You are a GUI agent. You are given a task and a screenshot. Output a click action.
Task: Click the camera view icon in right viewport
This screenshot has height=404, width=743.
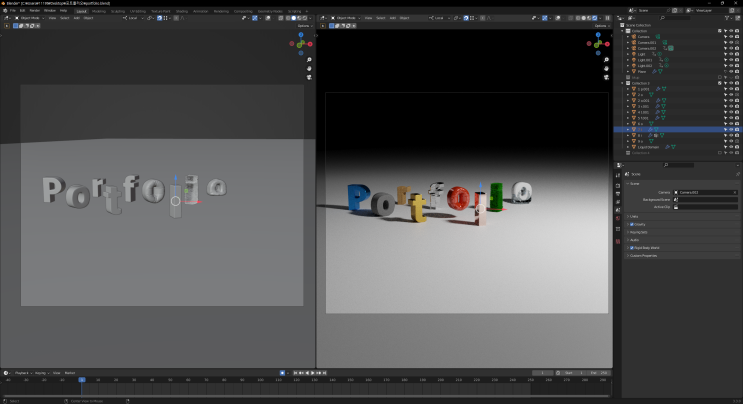(x=606, y=75)
